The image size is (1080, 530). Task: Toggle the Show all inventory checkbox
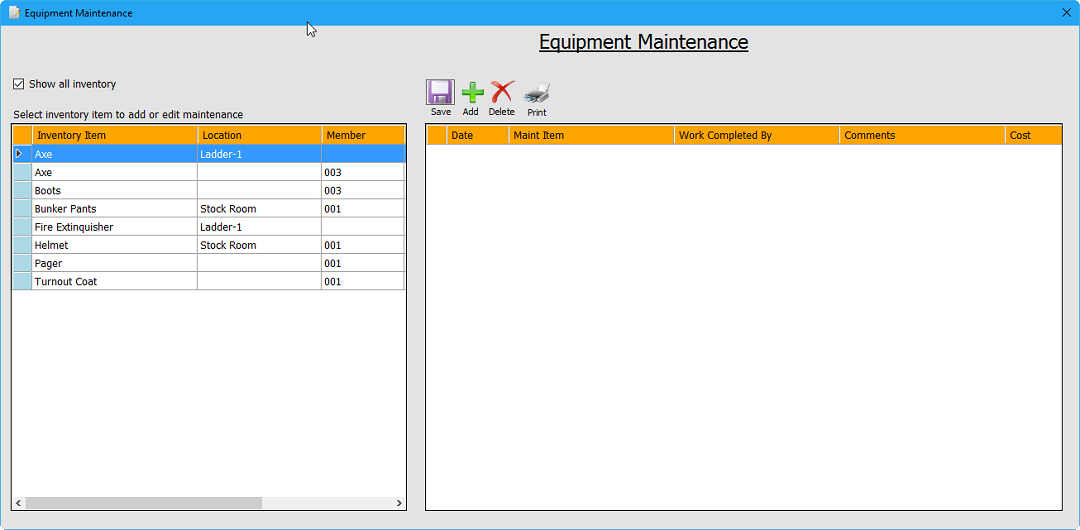[19, 84]
